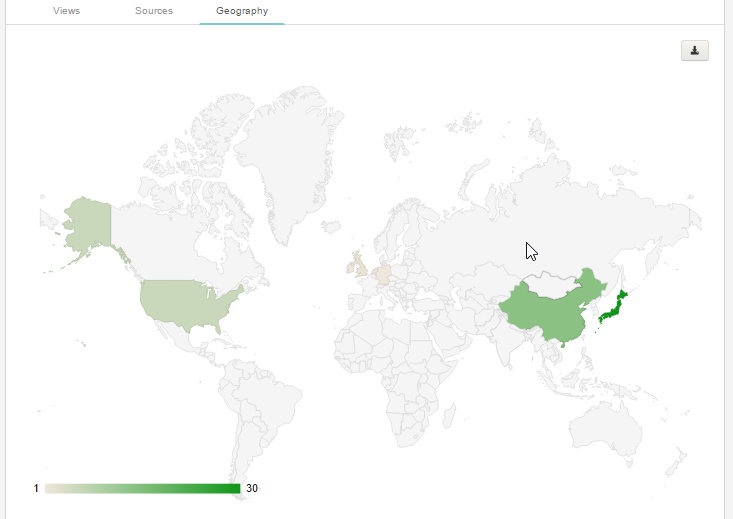
Task: Click the green color scale legend bar
Action: [142, 489]
